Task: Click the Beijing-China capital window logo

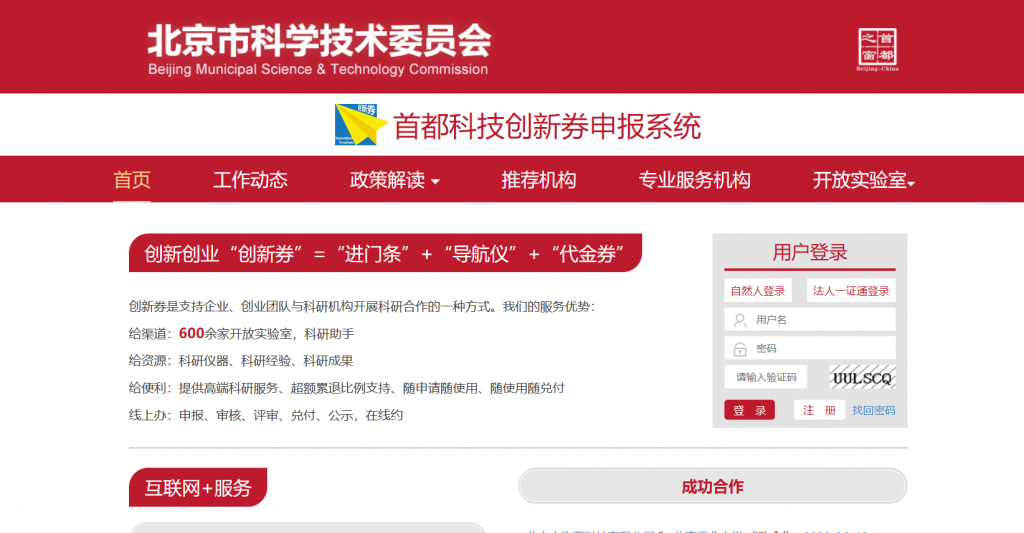Action: click(877, 49)
